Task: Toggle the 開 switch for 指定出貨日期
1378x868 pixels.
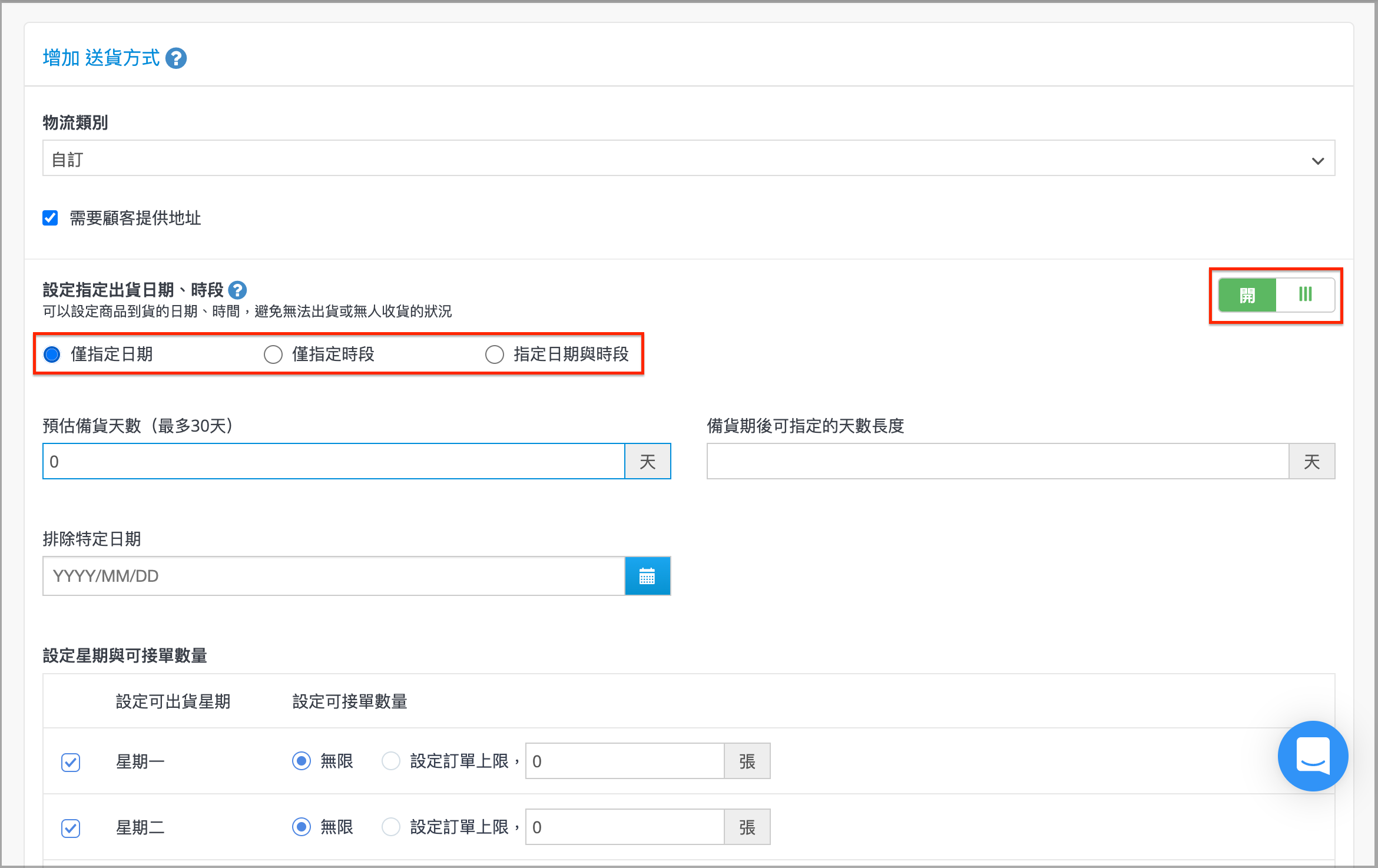Action: click(1276, 295)
